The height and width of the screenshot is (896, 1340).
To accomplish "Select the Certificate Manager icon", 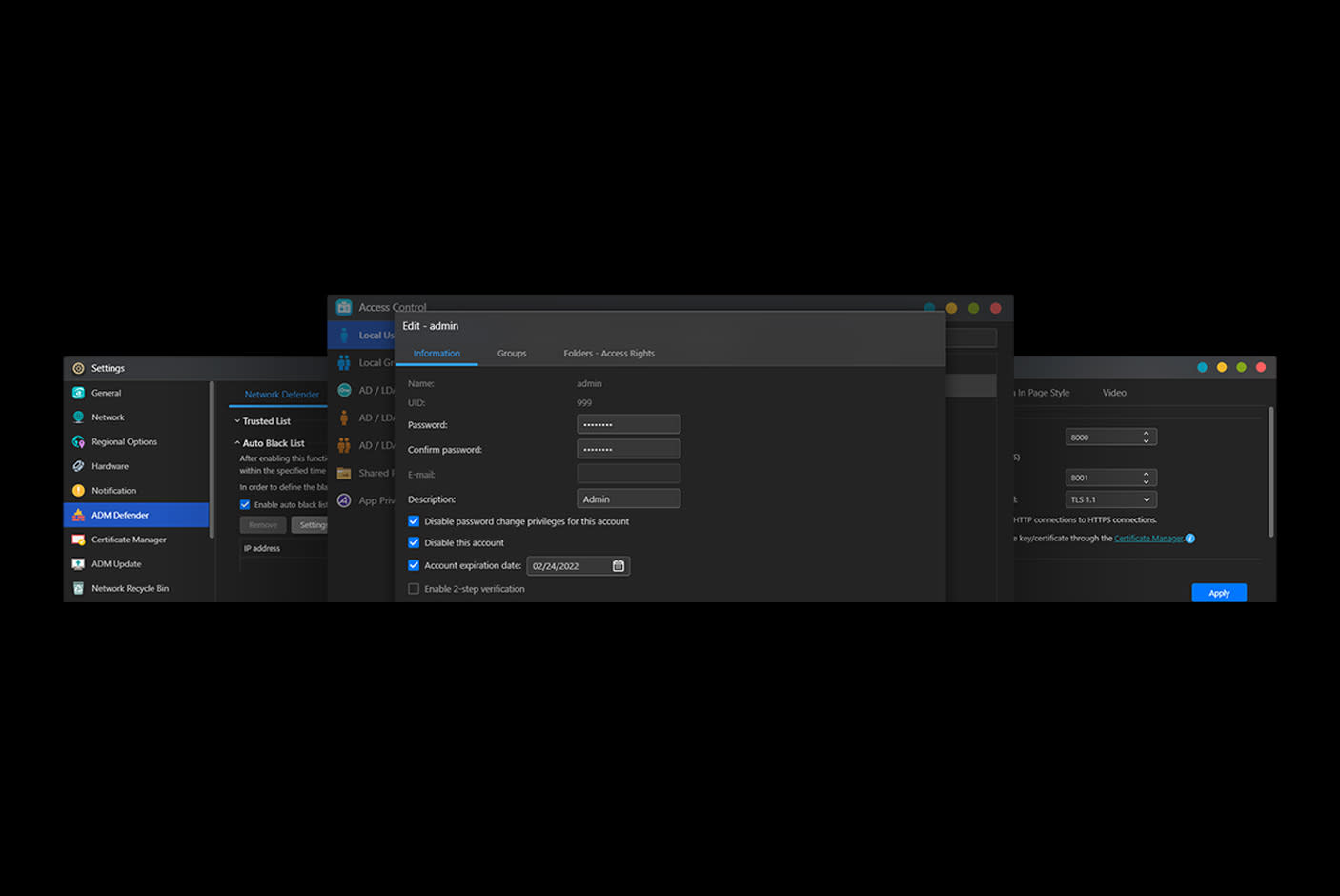I will click(x=78, y=540).
